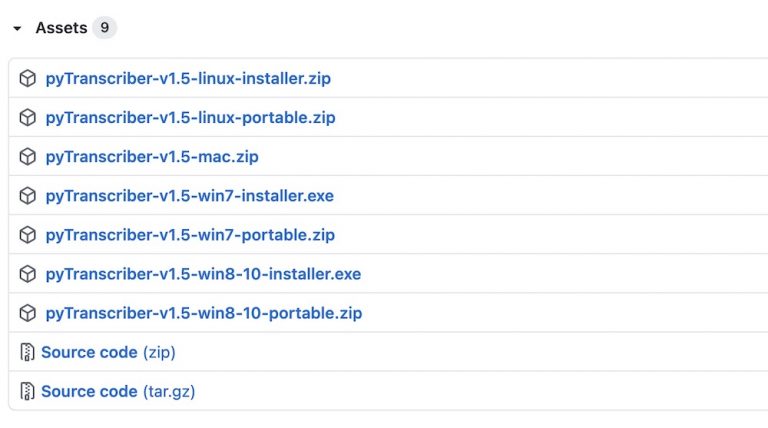
Task: Download pyTranscriber-v1.5-linux-portable.zip
Action: (x=190, y=117)
